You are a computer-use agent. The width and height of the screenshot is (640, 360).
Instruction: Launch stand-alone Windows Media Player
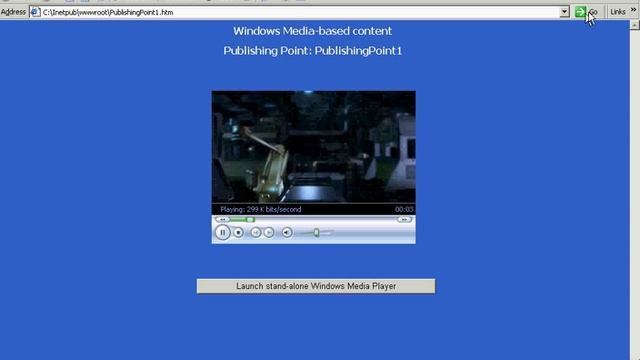(316, 286)
